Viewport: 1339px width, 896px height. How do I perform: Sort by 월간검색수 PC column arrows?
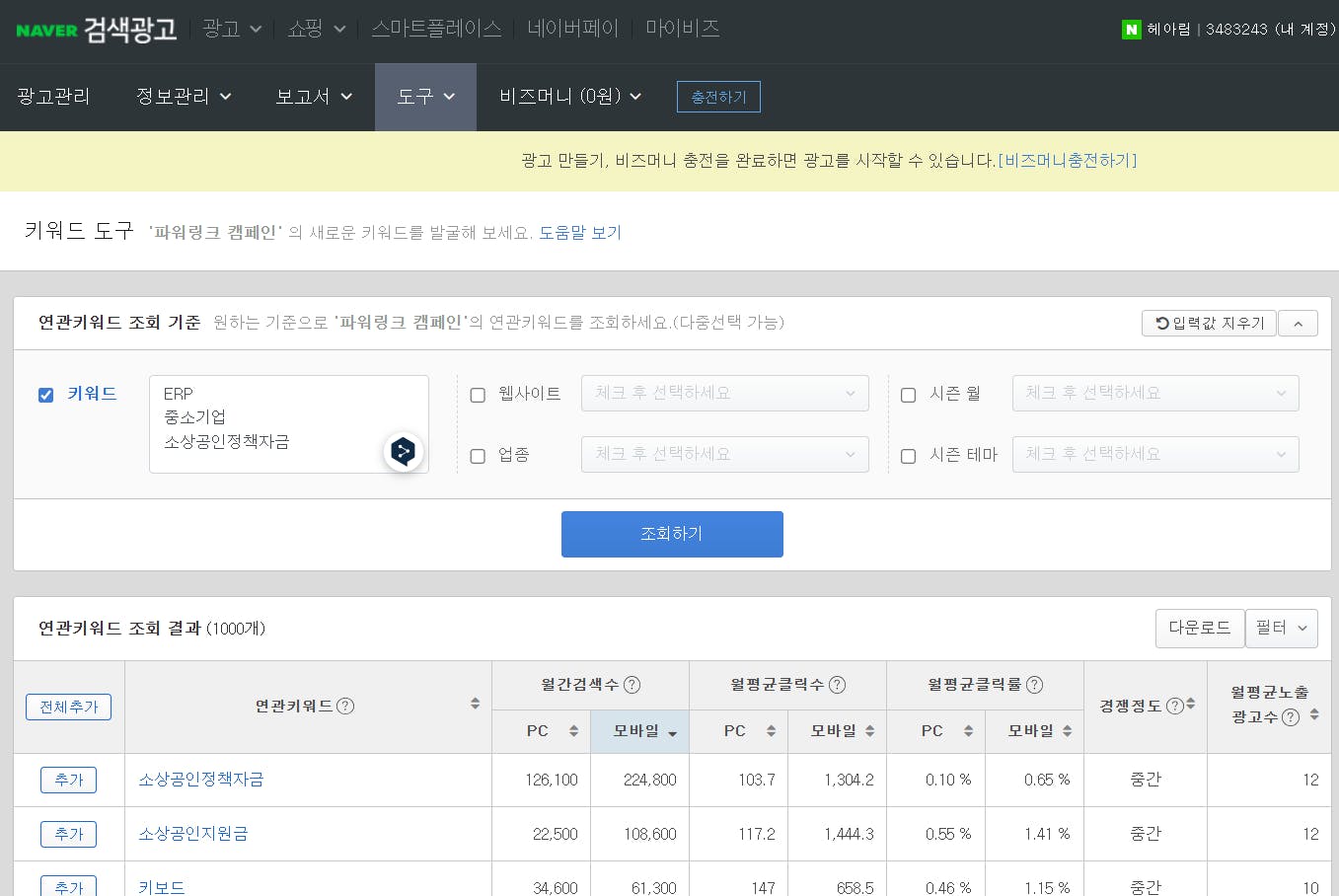coord(573,731)
